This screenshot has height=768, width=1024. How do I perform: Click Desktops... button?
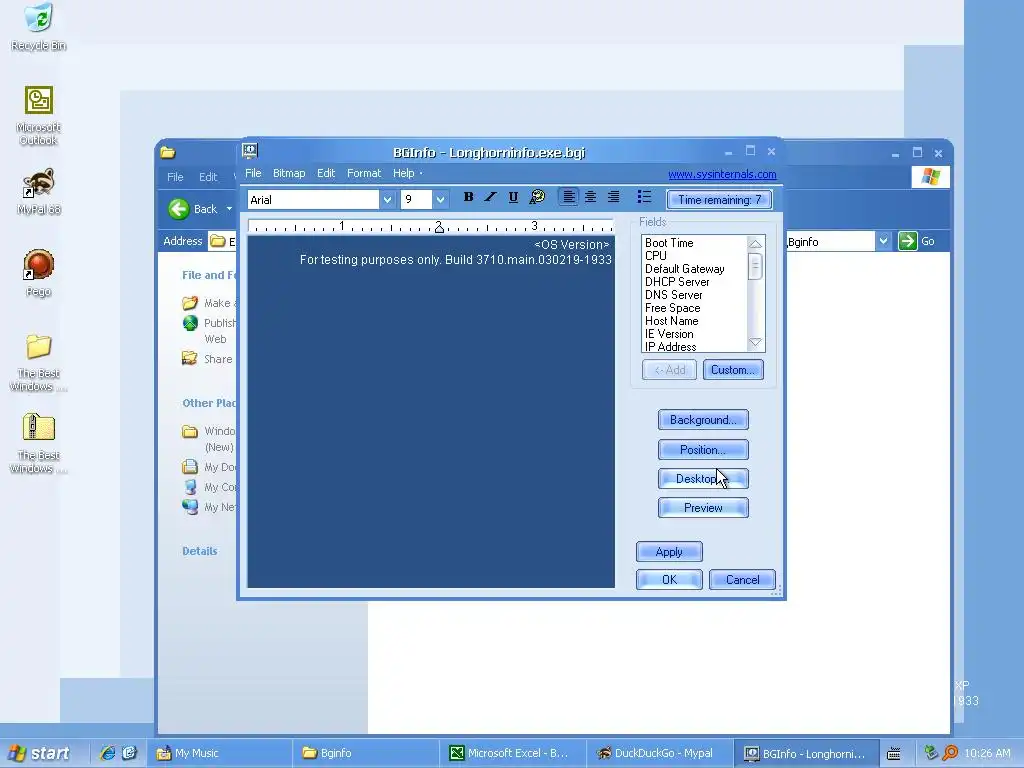point(703,479)
